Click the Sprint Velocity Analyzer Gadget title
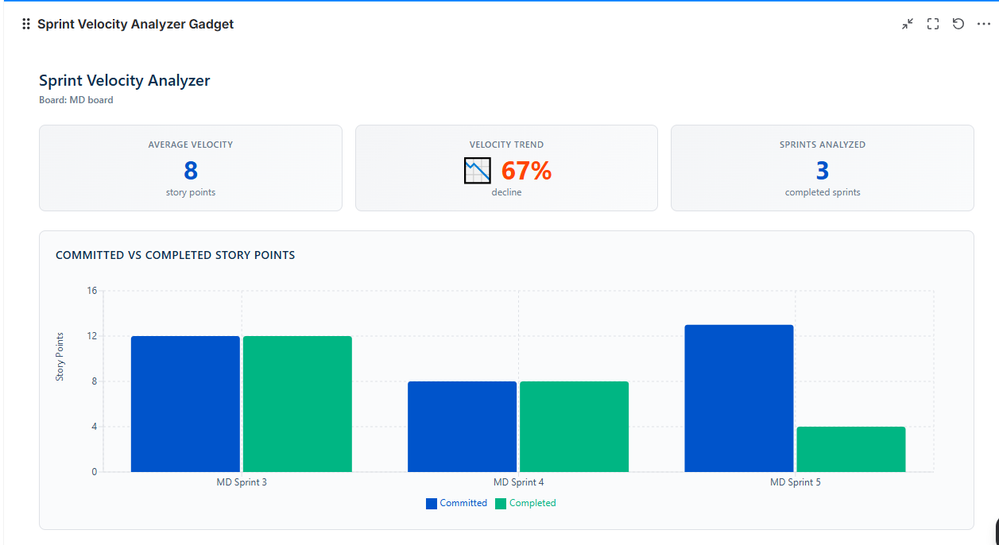This screenshot has width=999, height=545. (x=136, y=24)
